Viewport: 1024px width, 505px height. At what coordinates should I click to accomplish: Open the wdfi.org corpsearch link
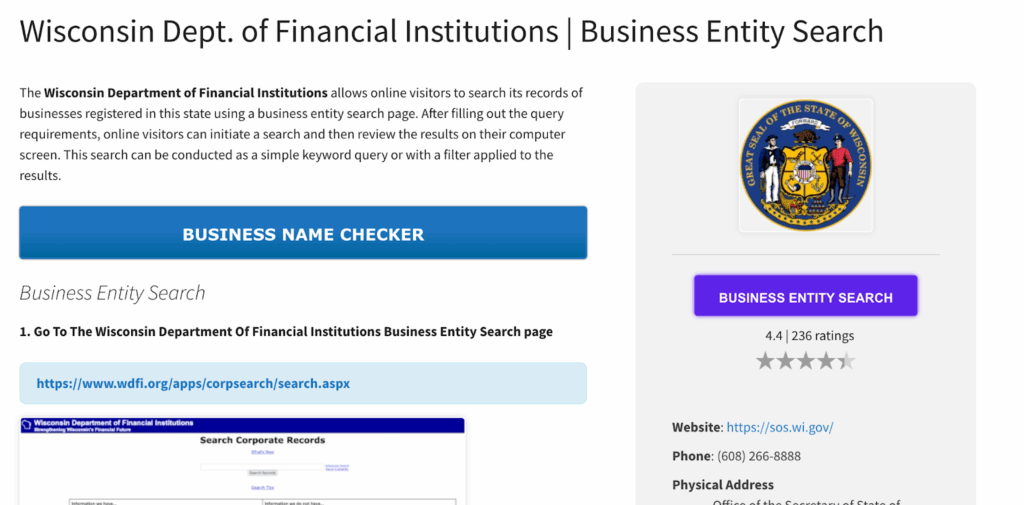click(193, 383)
